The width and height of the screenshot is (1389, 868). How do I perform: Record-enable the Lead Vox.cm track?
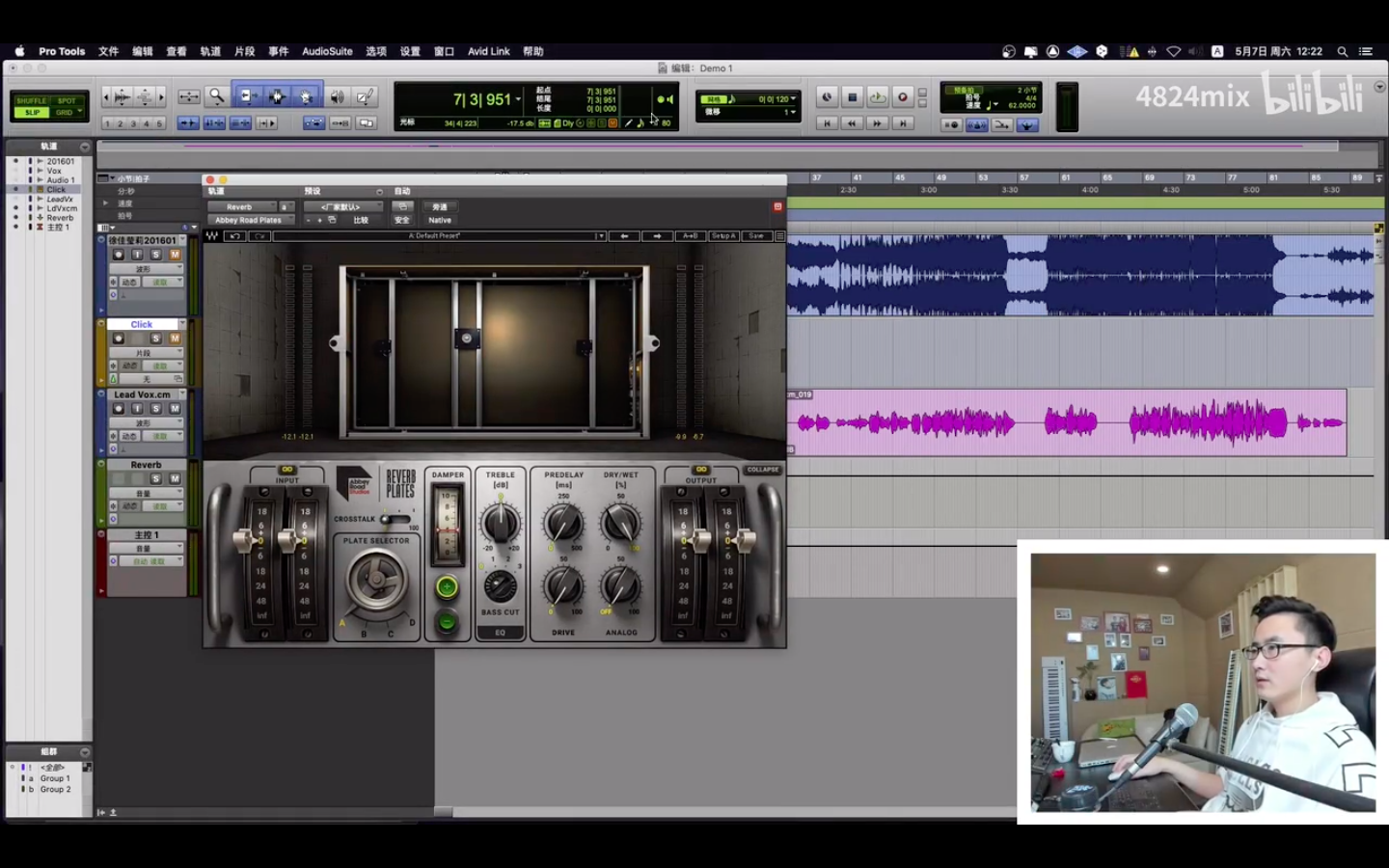[x=119, y=408]
